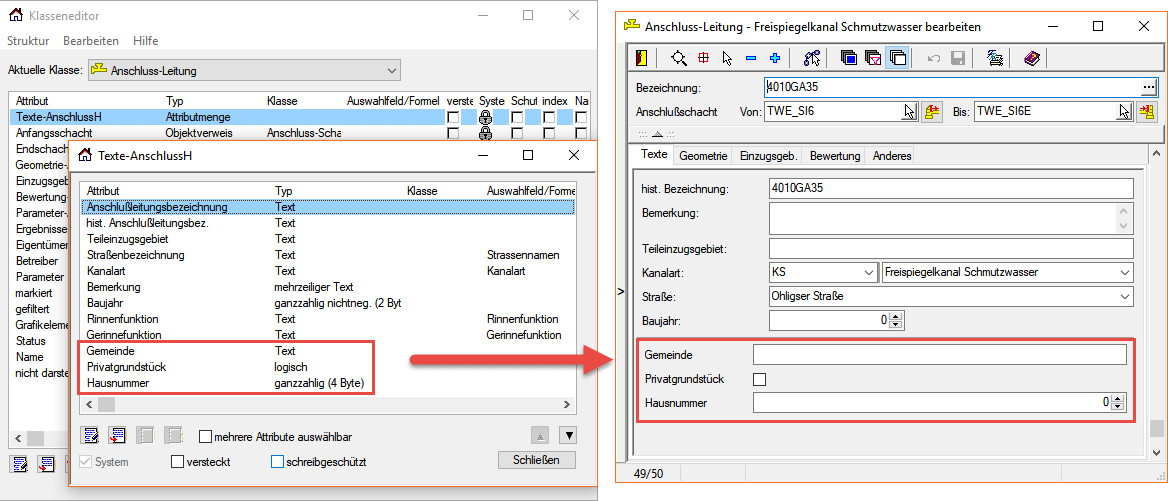Image resolution: width=1168 pixels, height=501 pixels.
Task: Expand the Kanalart KS code dropdown
Action: 867,272
